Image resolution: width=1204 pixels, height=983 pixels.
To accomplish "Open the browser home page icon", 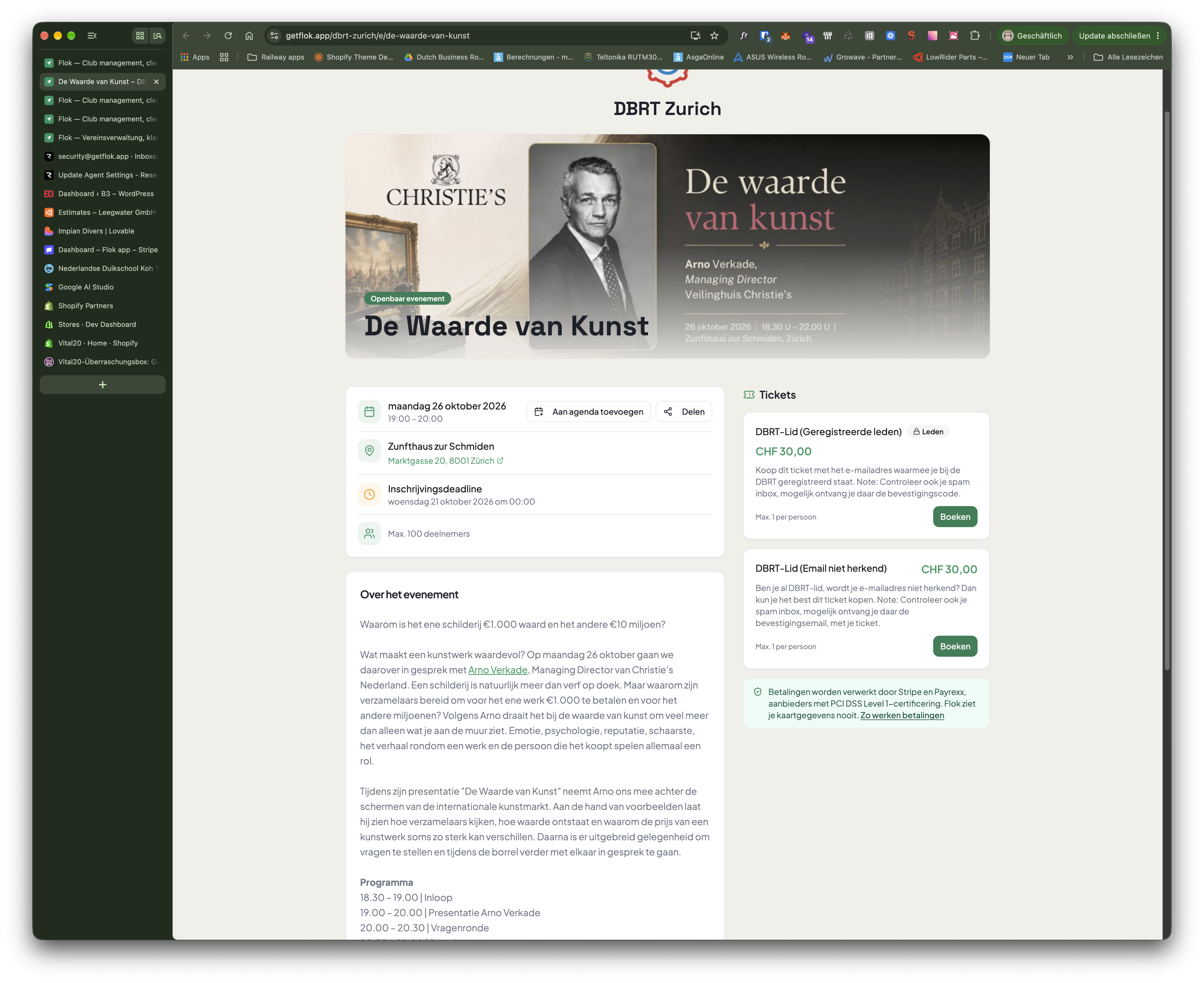I will pos(249,36).
